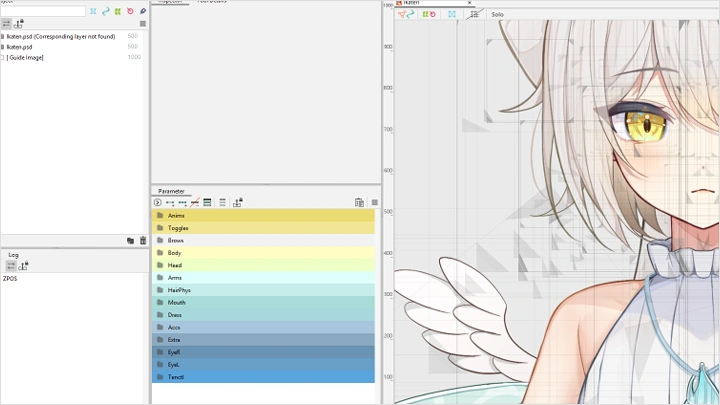Toggle the parameter lock icon in Parameter toolbar

(x=237, y=202)
